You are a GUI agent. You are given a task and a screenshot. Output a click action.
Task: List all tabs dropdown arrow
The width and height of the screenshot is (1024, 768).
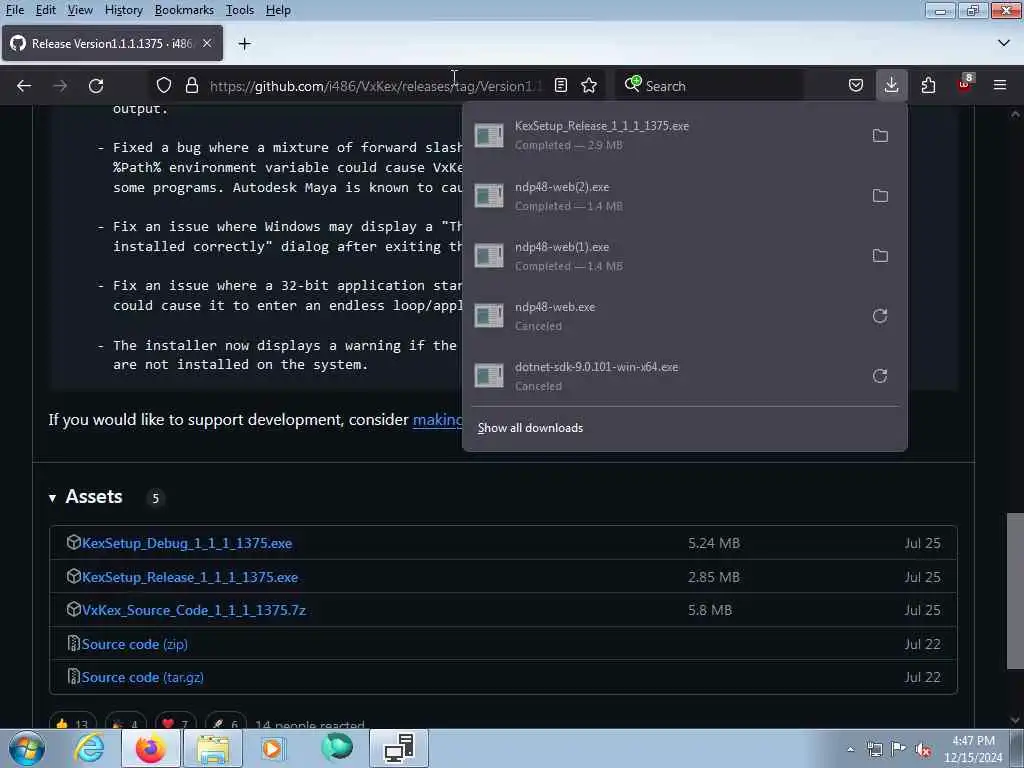coord(1004,43)
